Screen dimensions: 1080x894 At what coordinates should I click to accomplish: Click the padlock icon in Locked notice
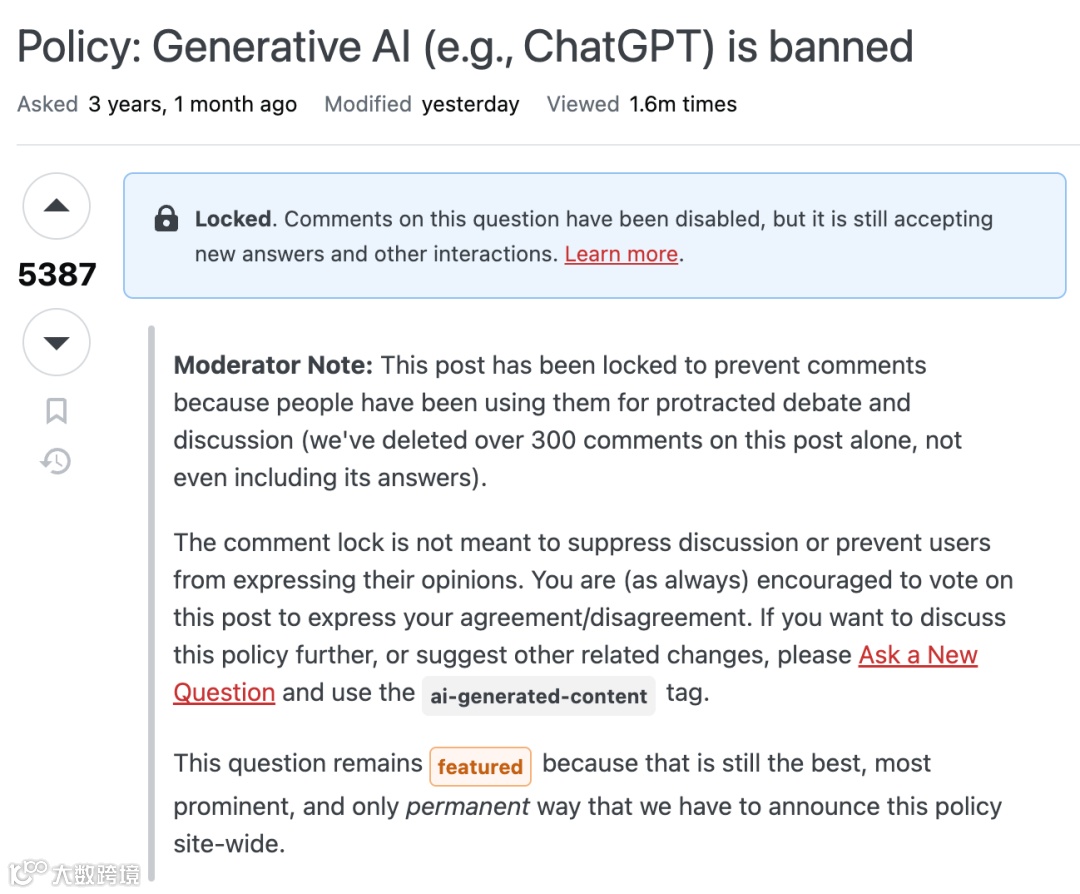(x=167, y=219)
